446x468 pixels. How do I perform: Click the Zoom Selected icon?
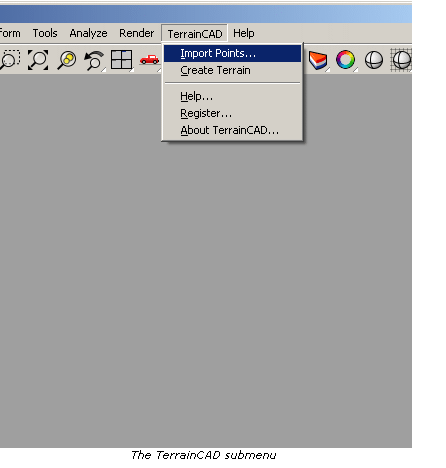pyautogui.click(x=66, y=60)
